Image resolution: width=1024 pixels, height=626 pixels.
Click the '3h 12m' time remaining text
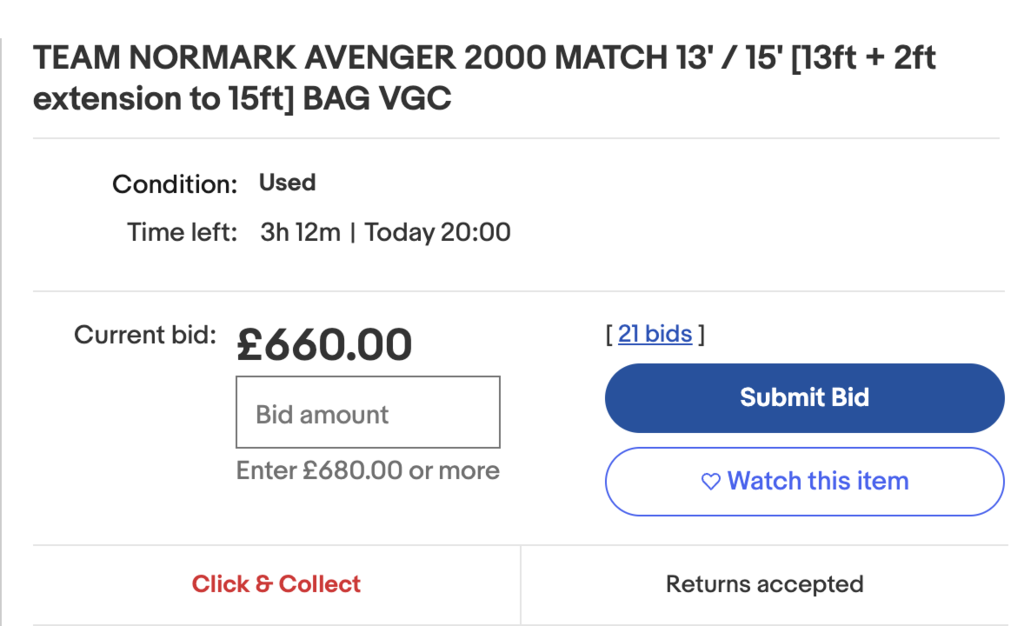point(300,233)
